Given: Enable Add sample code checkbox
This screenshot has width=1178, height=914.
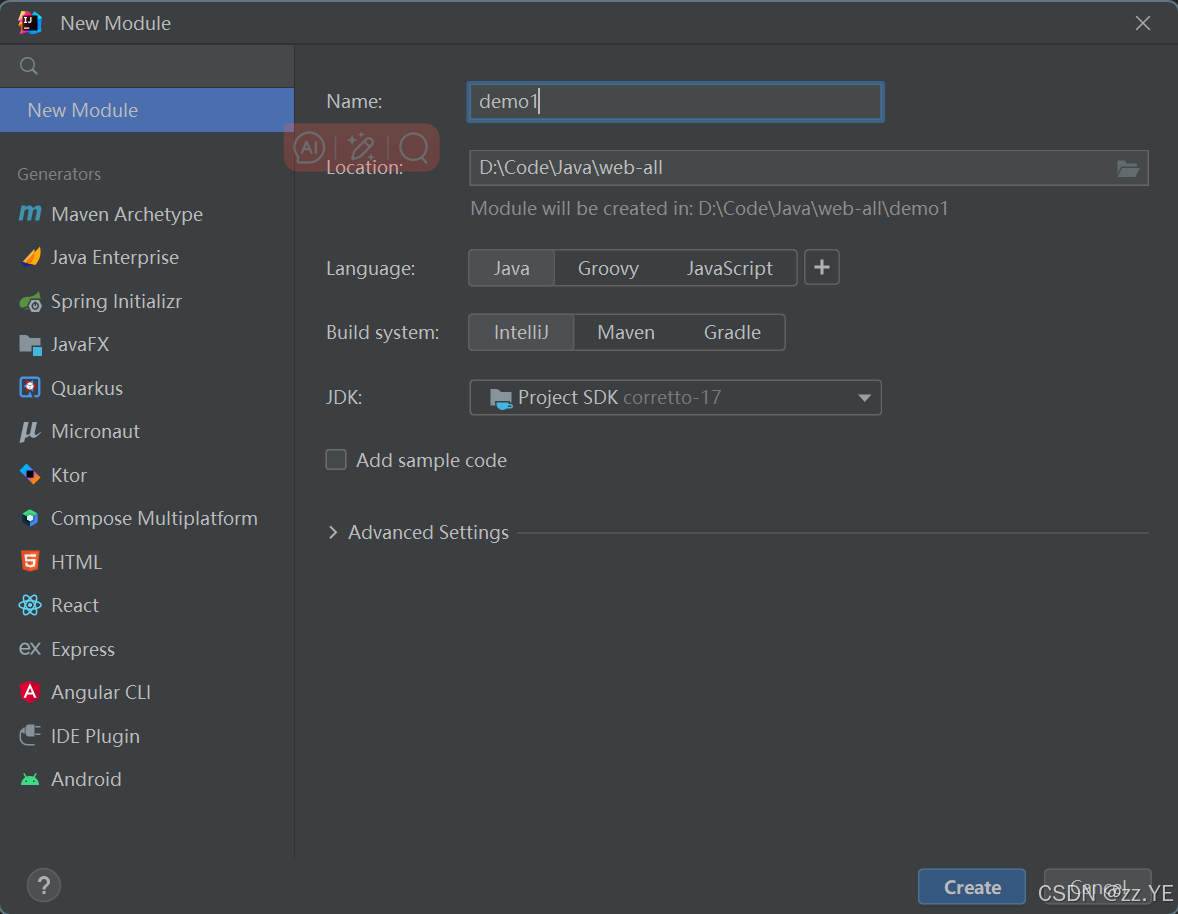Looking at the screenshot, I should (336, 460).
